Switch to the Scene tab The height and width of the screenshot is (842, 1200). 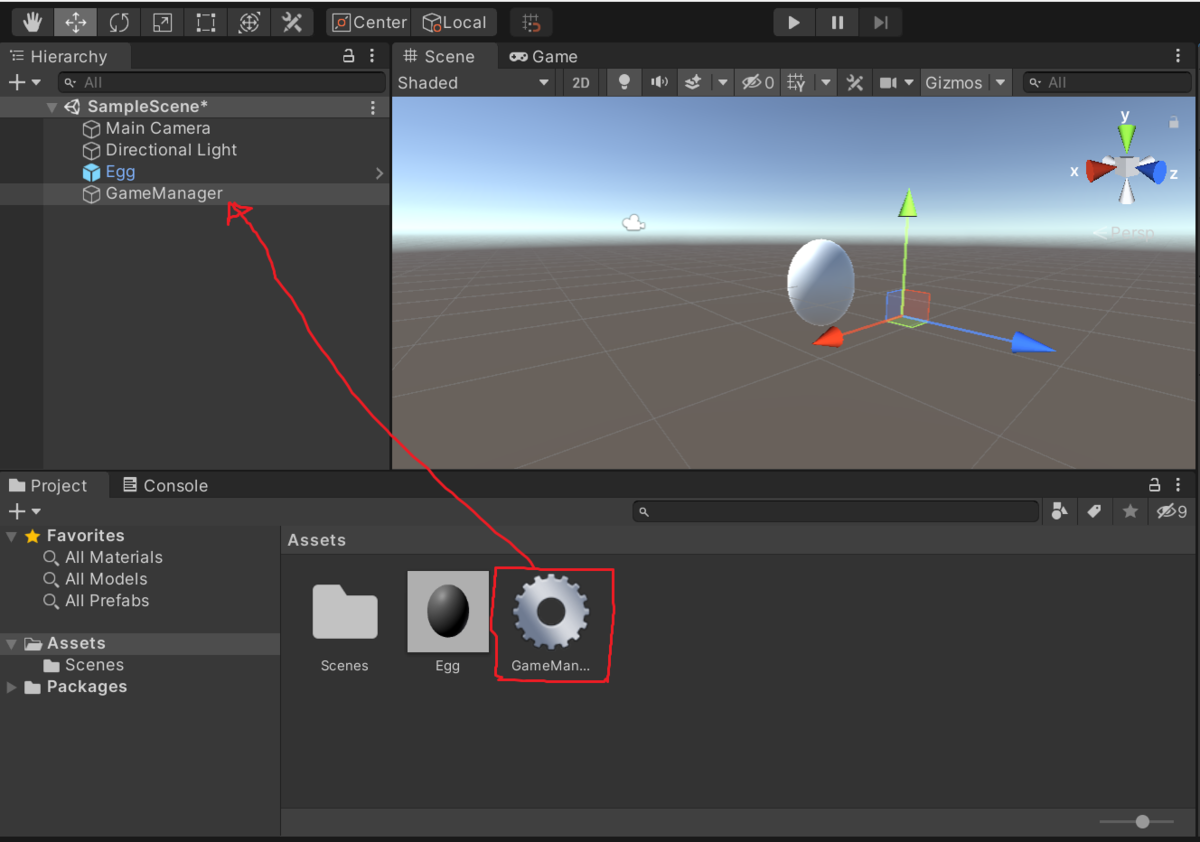tap(439, 57)
